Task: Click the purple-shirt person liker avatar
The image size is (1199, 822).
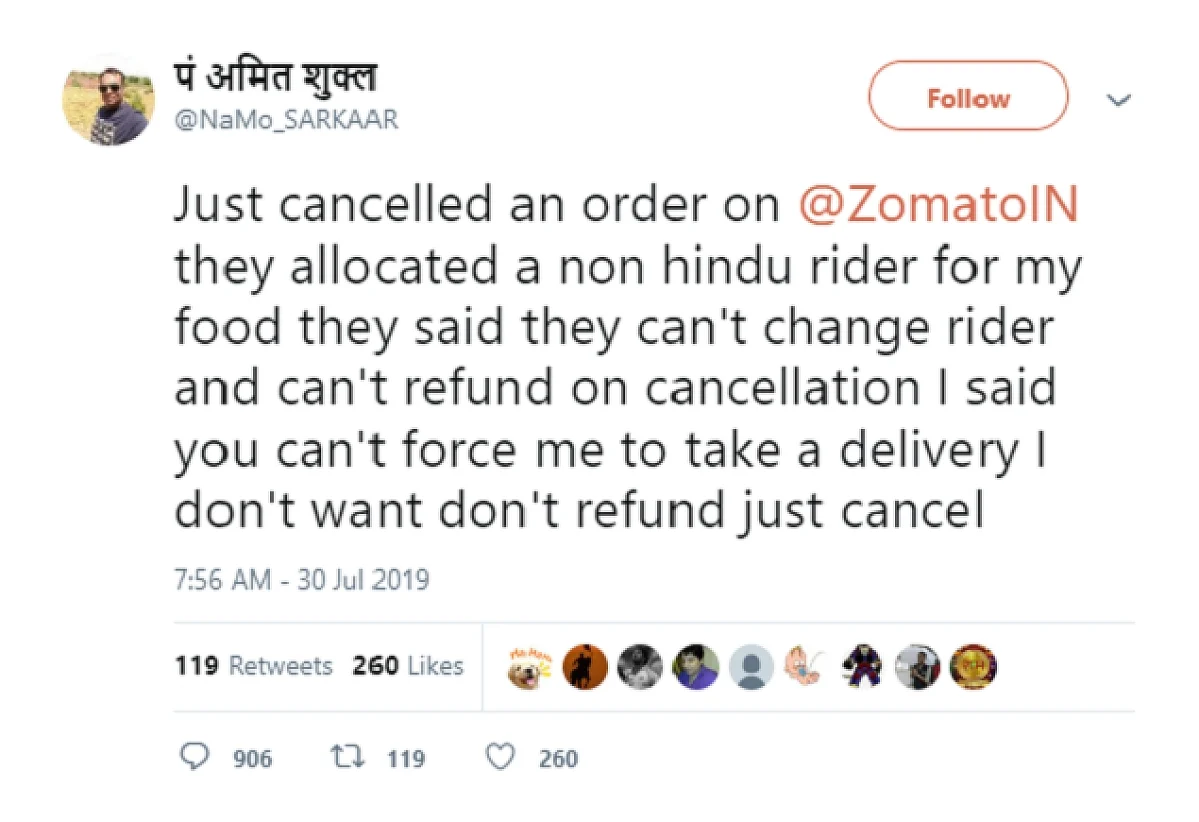Action: (x=696, y=667)
